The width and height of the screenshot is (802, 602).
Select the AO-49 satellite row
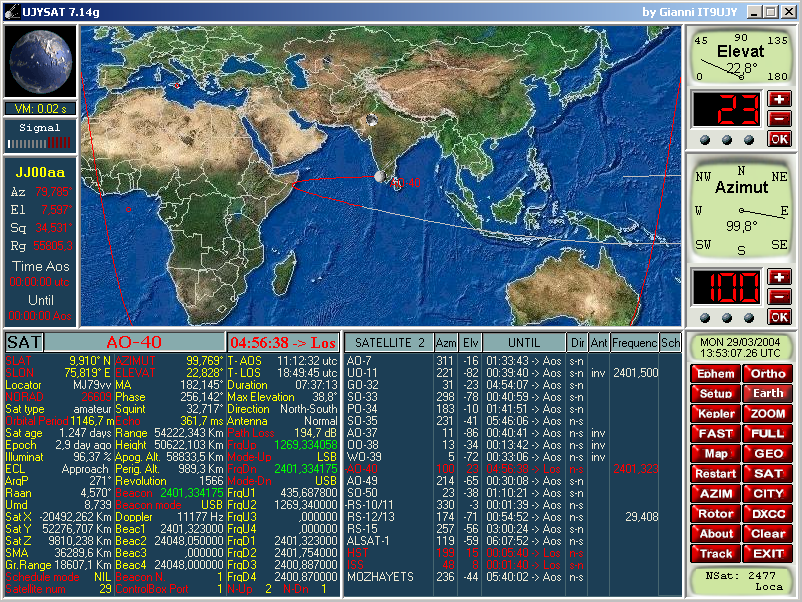point(513,481)
